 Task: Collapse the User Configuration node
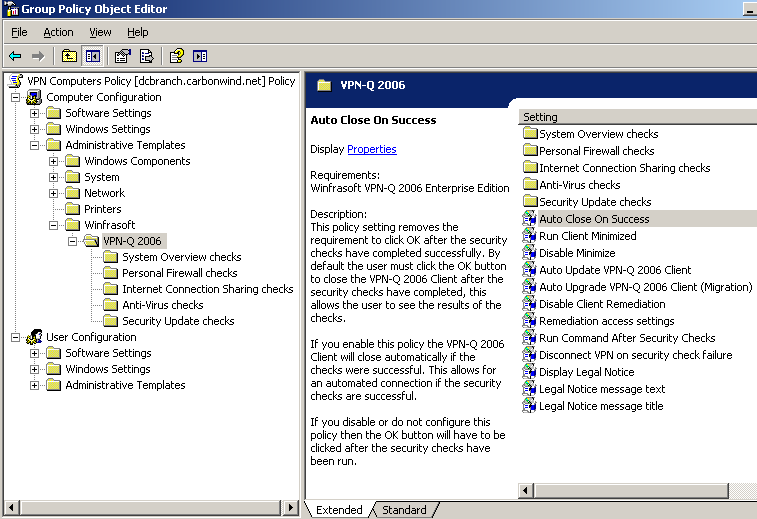coord(15,337)
